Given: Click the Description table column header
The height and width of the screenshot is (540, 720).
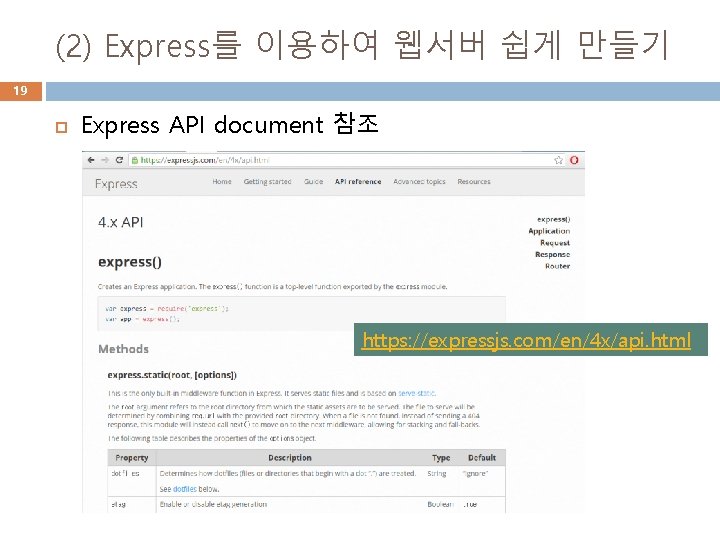Looking at the screenshot, I should [290, 458].
